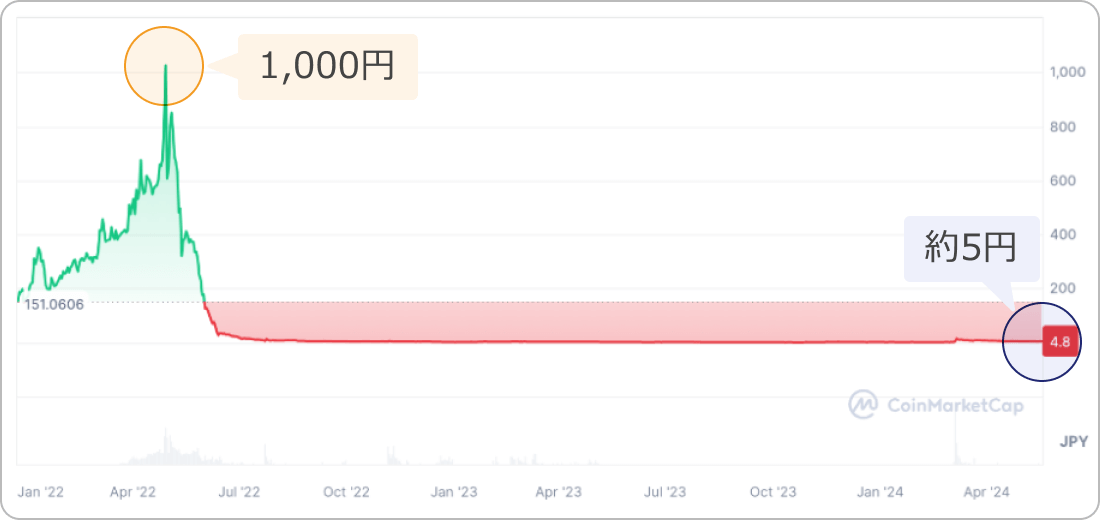1100x520 pixels.
Task: Select the Jan '23 axis label
Action: pos(454,492)
